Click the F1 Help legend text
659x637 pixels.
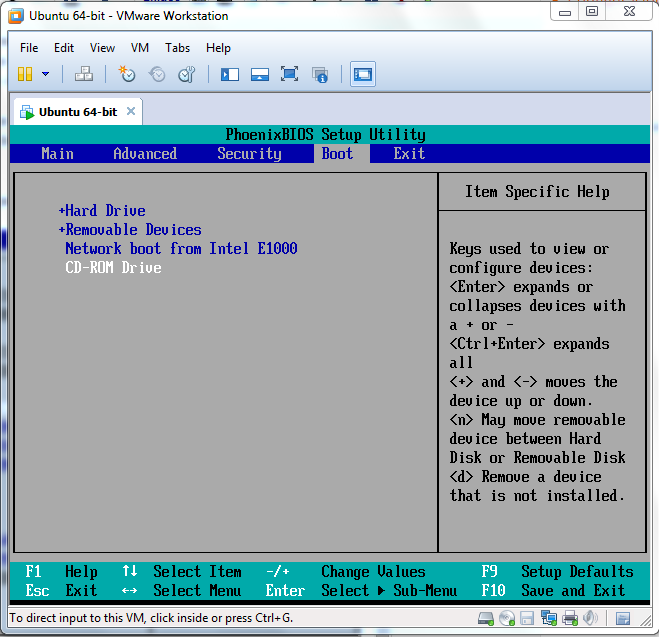point(61,571)
